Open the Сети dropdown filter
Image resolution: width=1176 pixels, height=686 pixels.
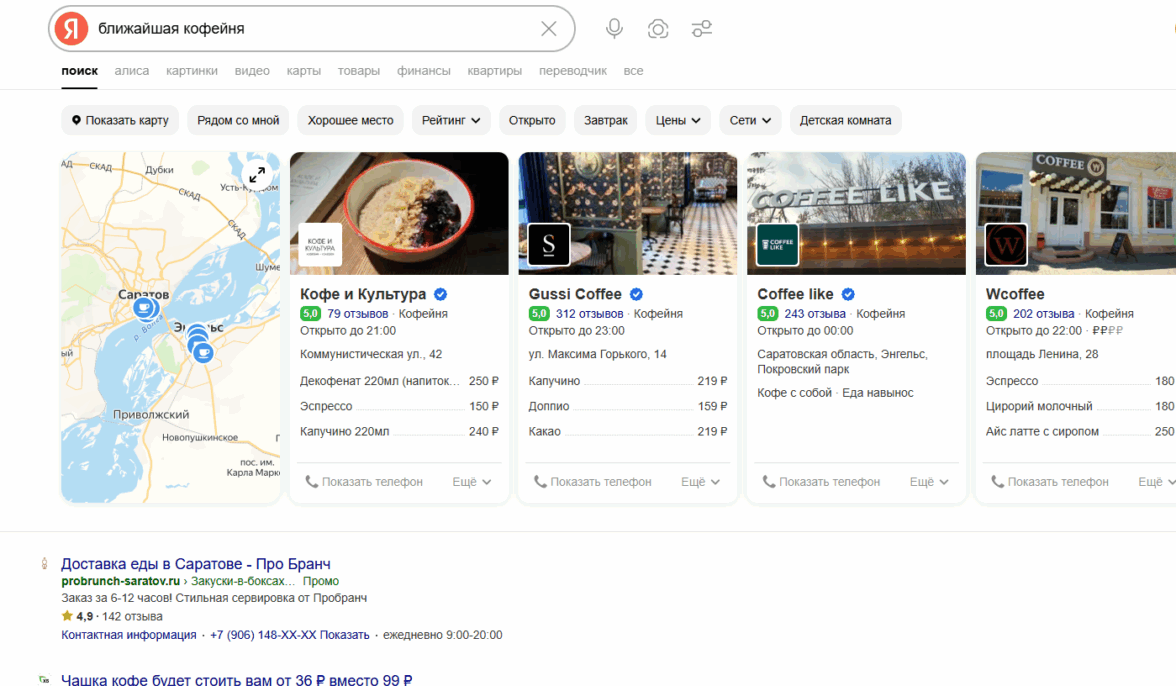click(x=750, y=120)
